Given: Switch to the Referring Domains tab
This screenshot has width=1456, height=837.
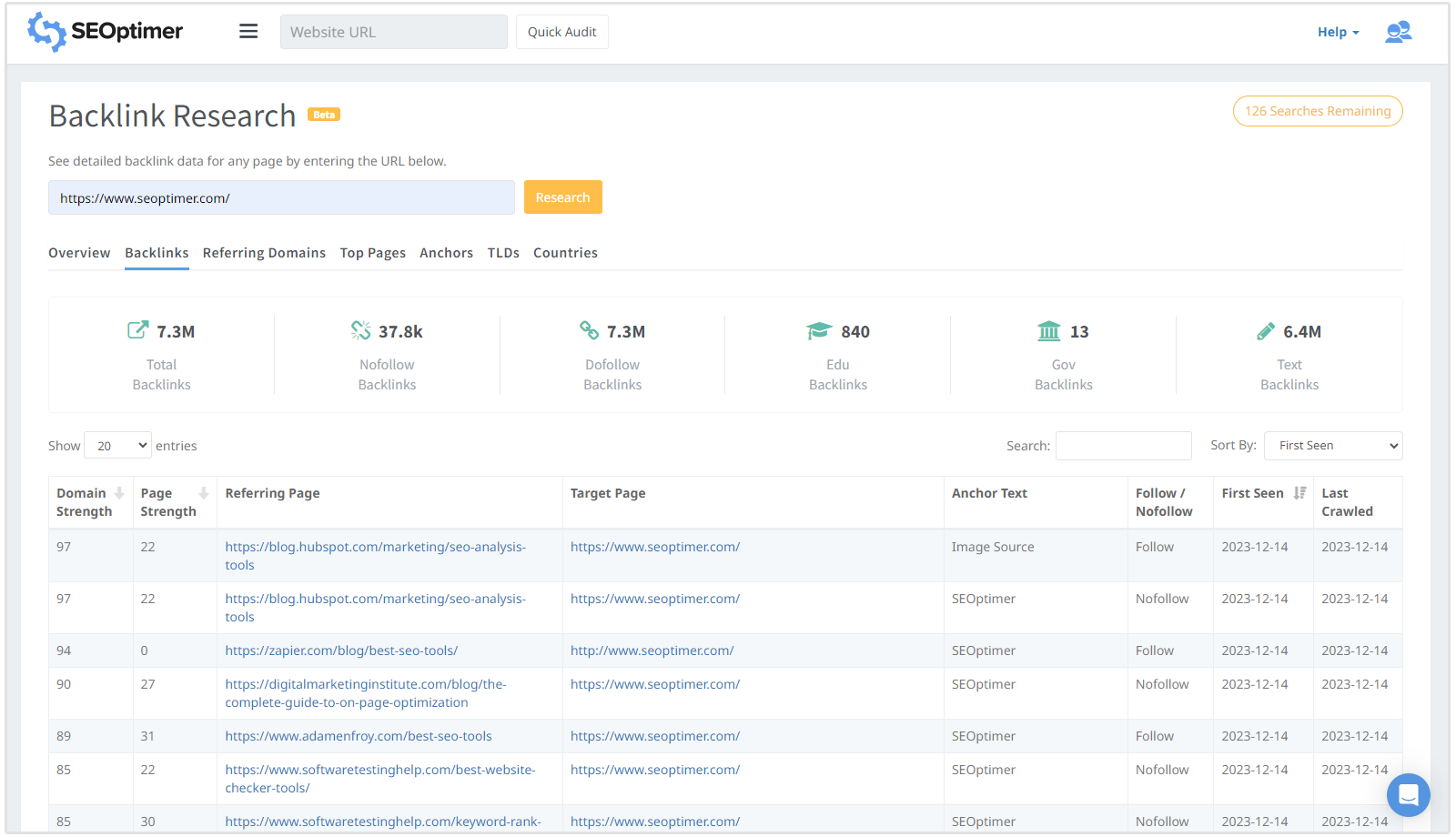Looking at the screenshot, I should point(264,253).
